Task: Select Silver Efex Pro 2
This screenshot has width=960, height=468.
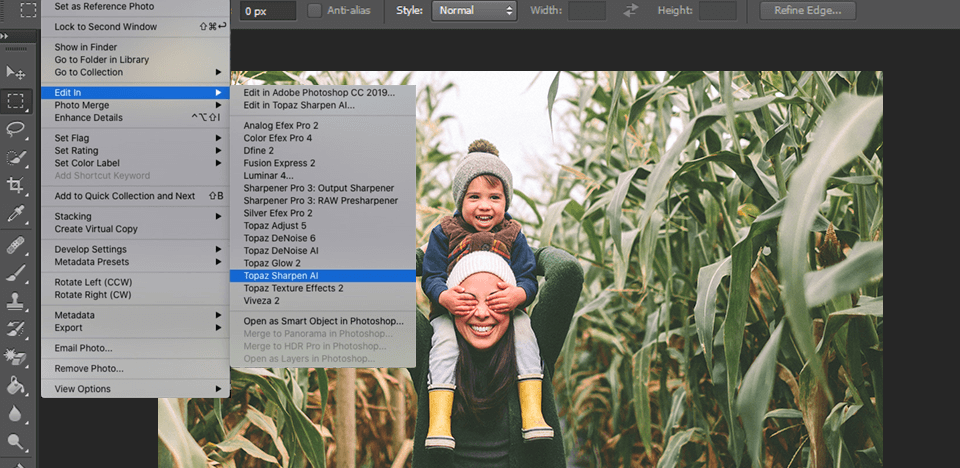Action: tap(323, 213)
